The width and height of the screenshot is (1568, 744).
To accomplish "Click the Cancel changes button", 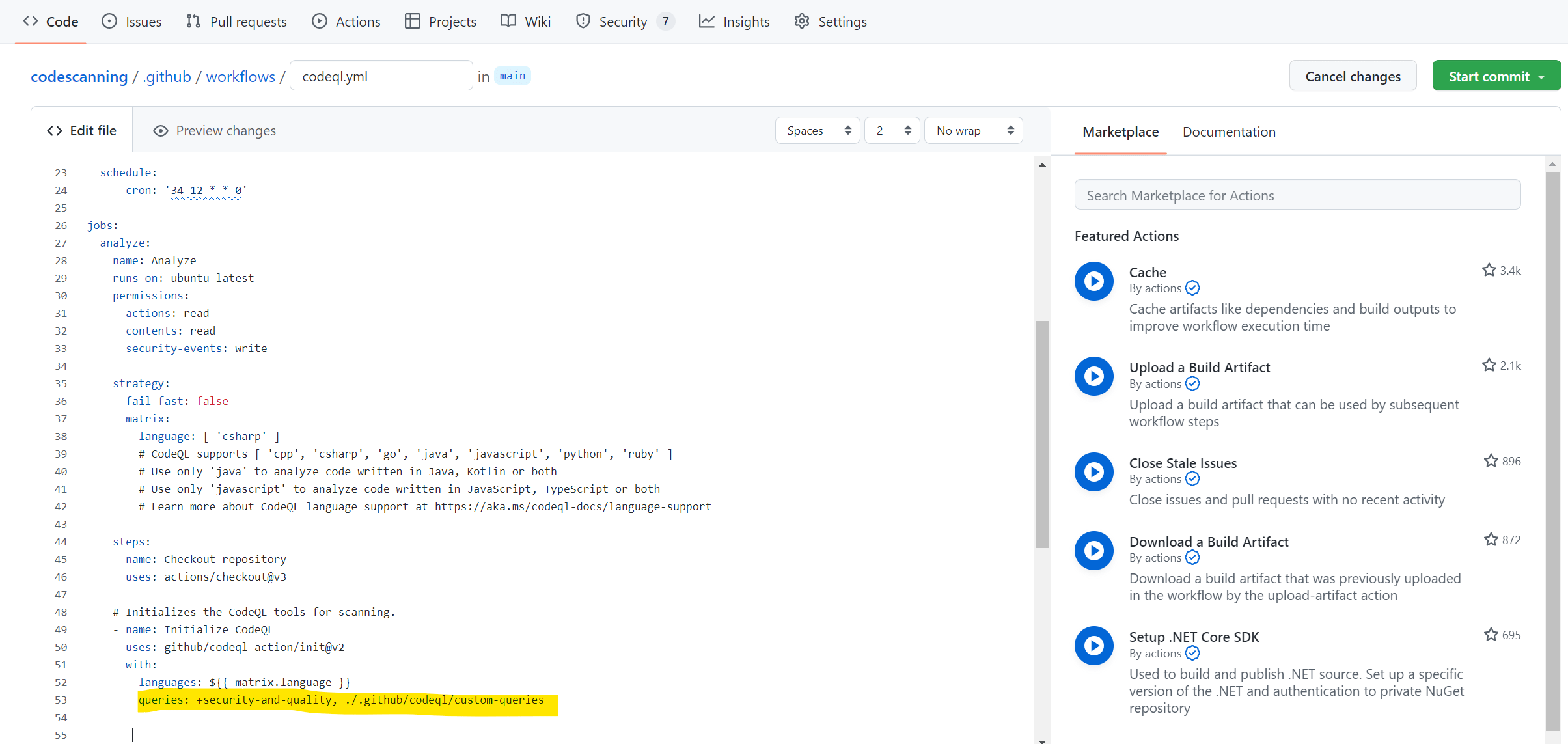I will (1353, 76).
